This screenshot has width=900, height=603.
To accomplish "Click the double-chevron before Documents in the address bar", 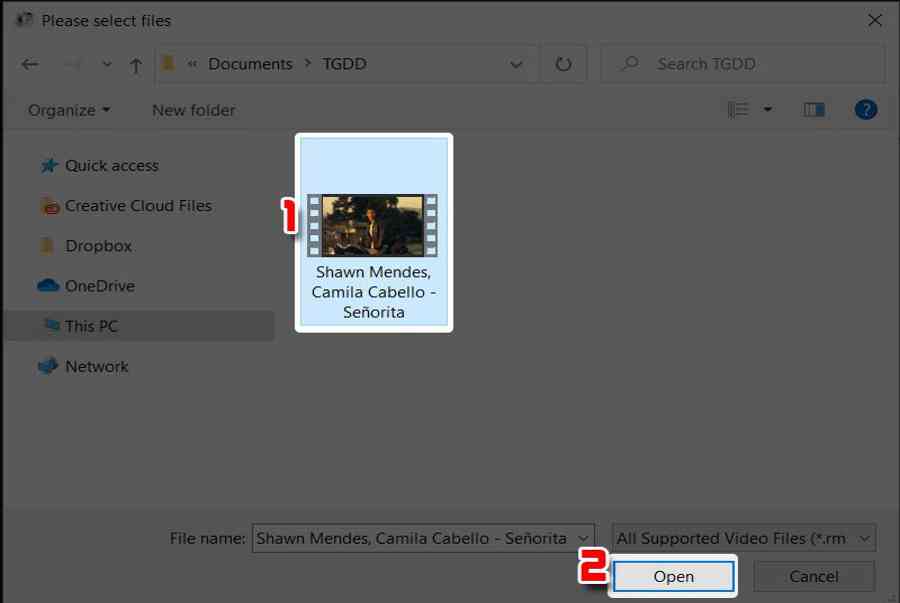I will pos(192,64).
